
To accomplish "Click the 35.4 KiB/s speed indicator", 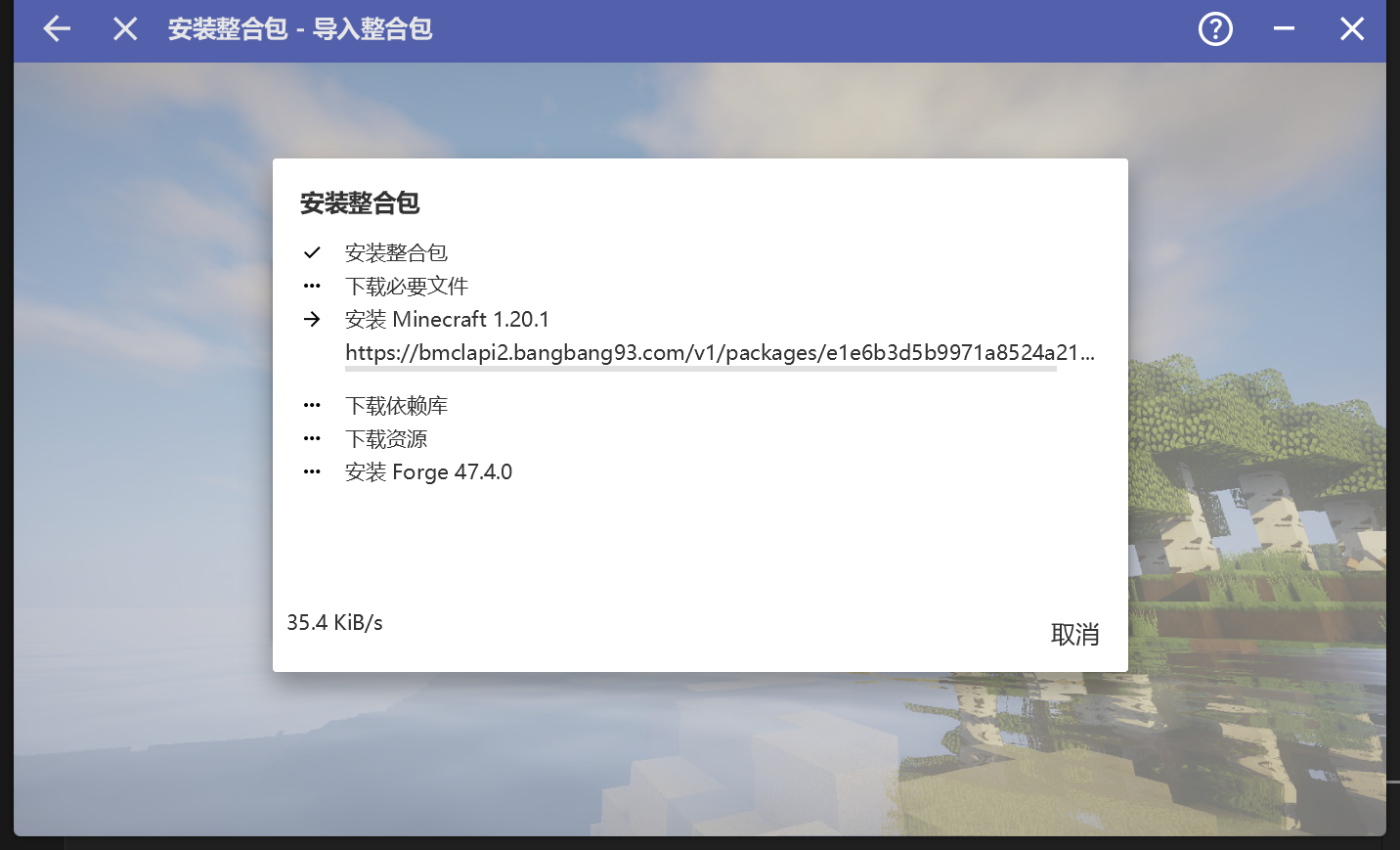I will coord(335,622).
